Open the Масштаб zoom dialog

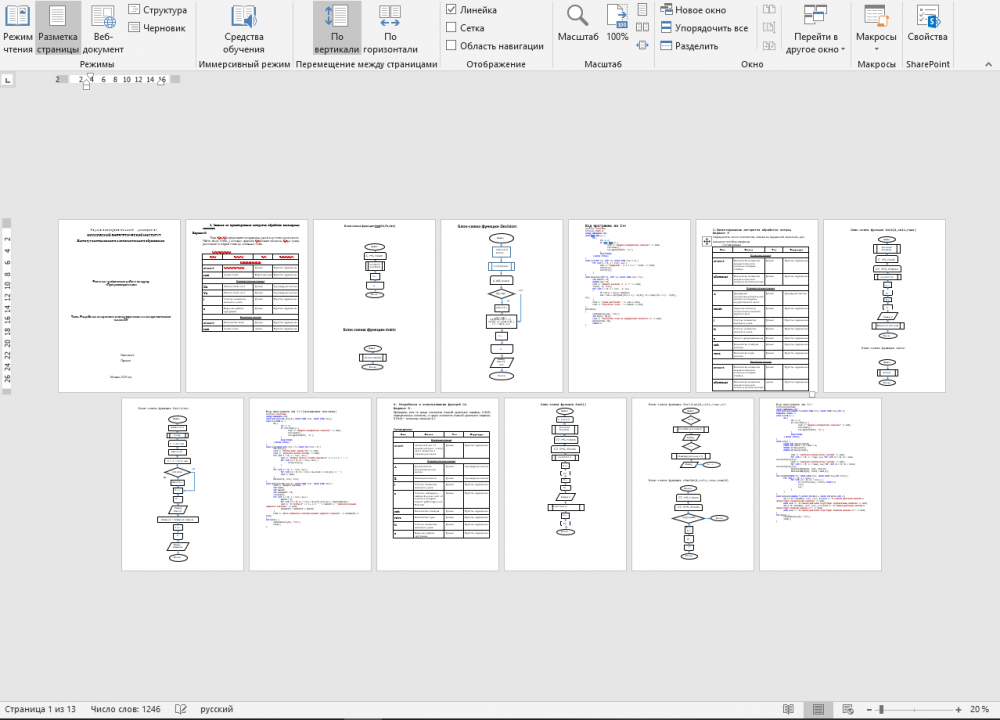tap(577, 25)
